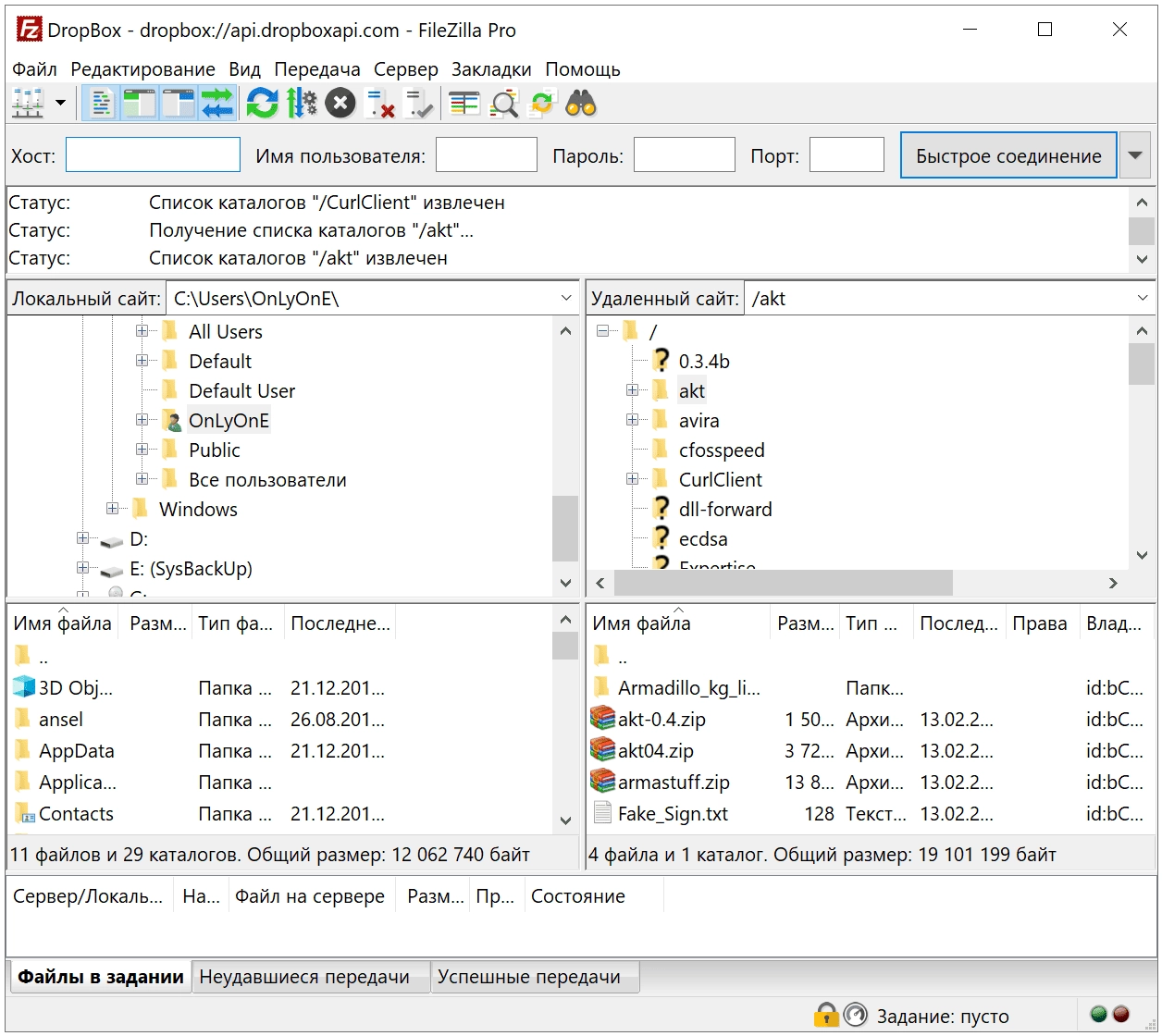The height and width of the screenshot is (1036, 1162).
Task: Click the Пароль input field
Action: coord(685,154)
